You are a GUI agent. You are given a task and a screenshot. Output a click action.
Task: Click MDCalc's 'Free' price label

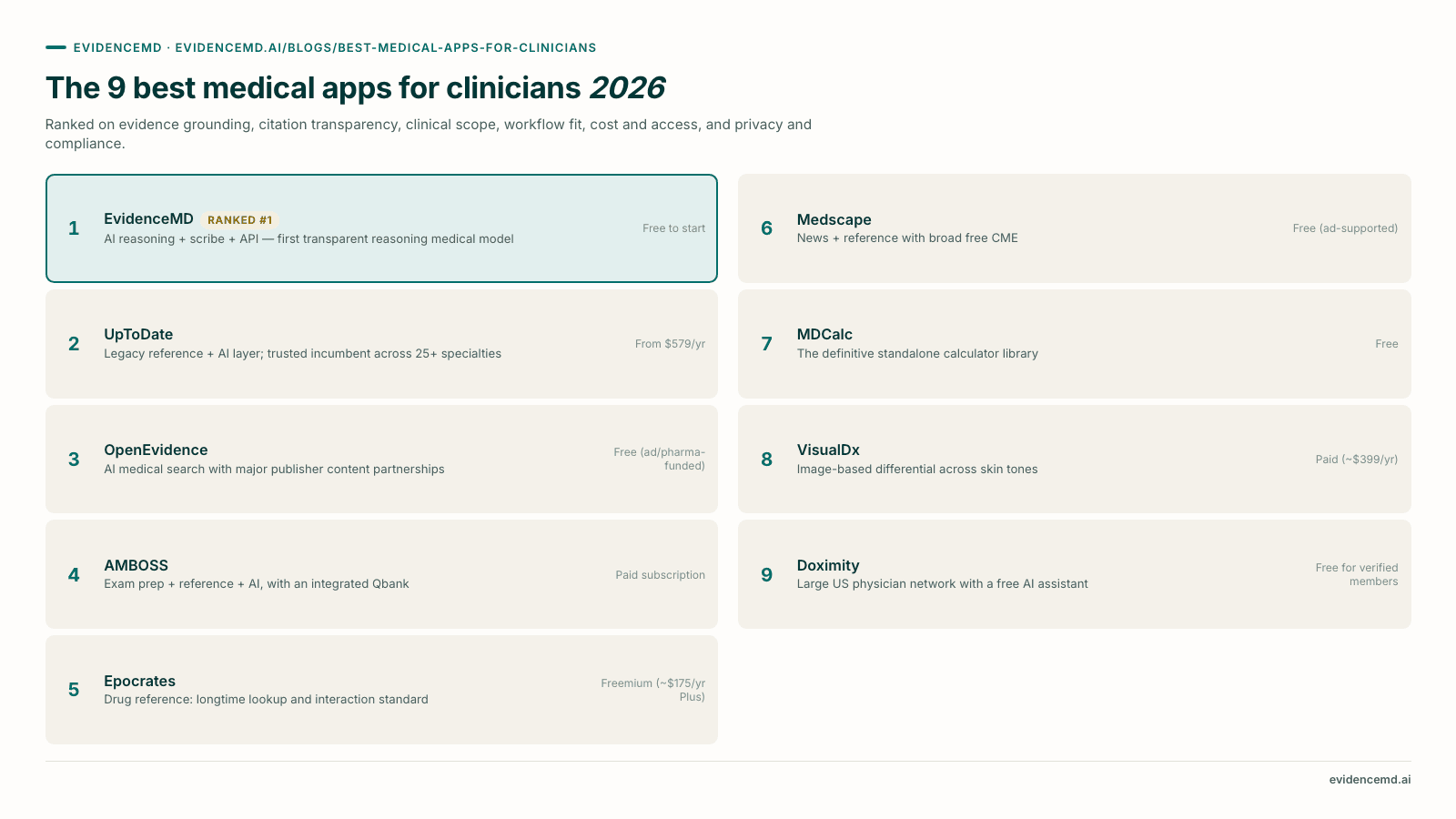click(1387, 344)
